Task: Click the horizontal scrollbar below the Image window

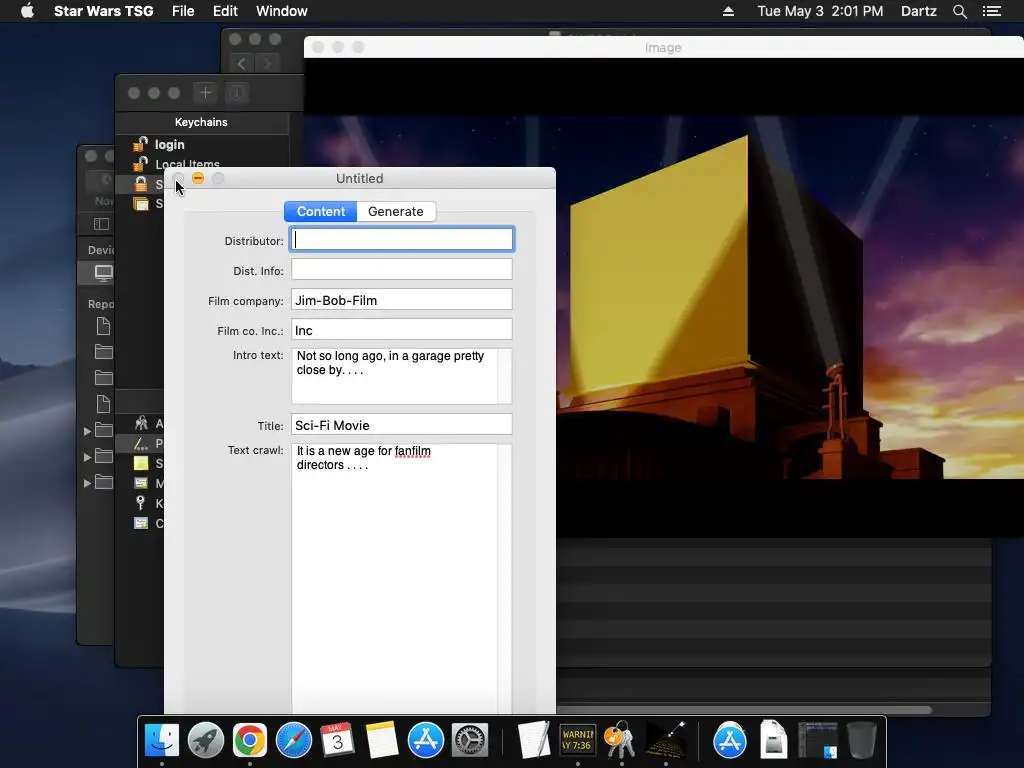Action: coord(744,710)
